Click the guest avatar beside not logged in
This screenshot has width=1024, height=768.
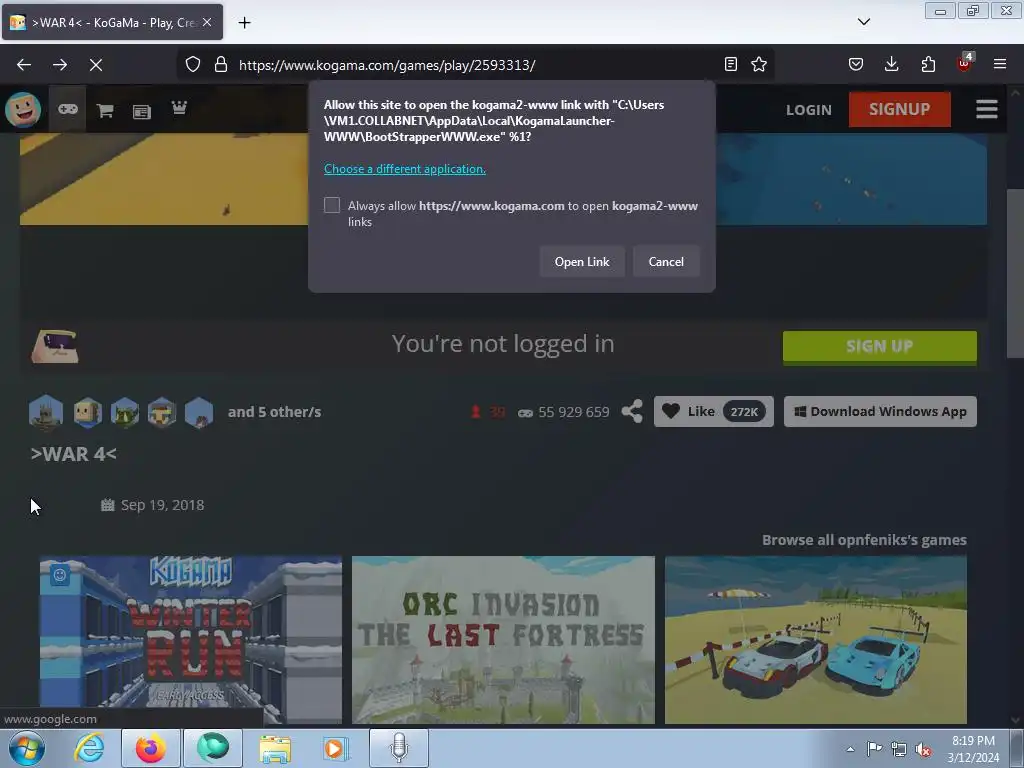click(55, 346)
